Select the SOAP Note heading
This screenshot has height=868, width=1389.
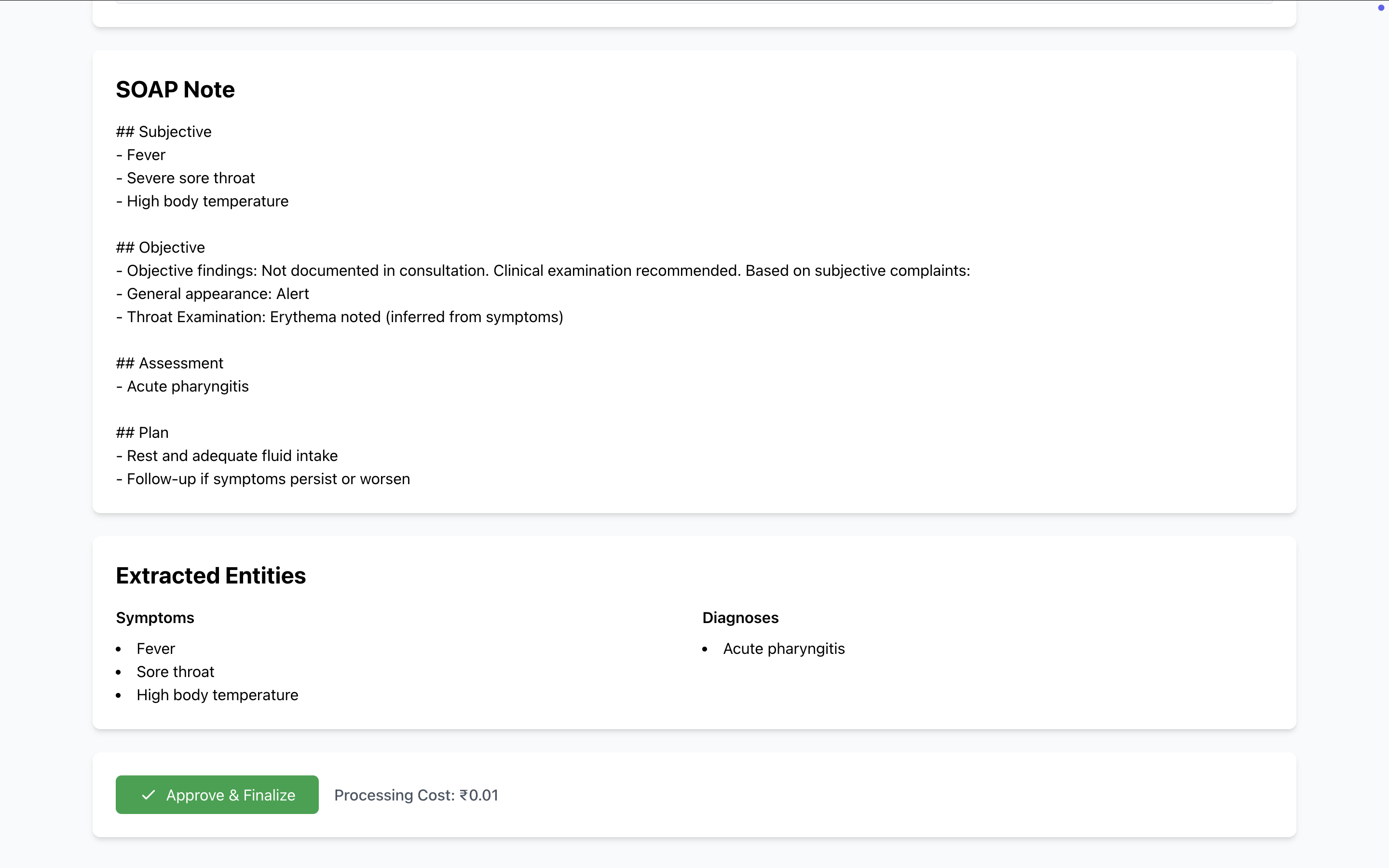[x=175, y=90]
